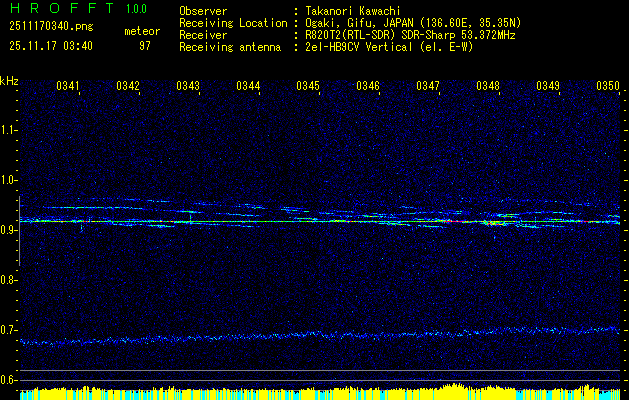This screenshot has height=400, width=629.
Task: Click the version number 1.0.0
Action: point(136,9)
